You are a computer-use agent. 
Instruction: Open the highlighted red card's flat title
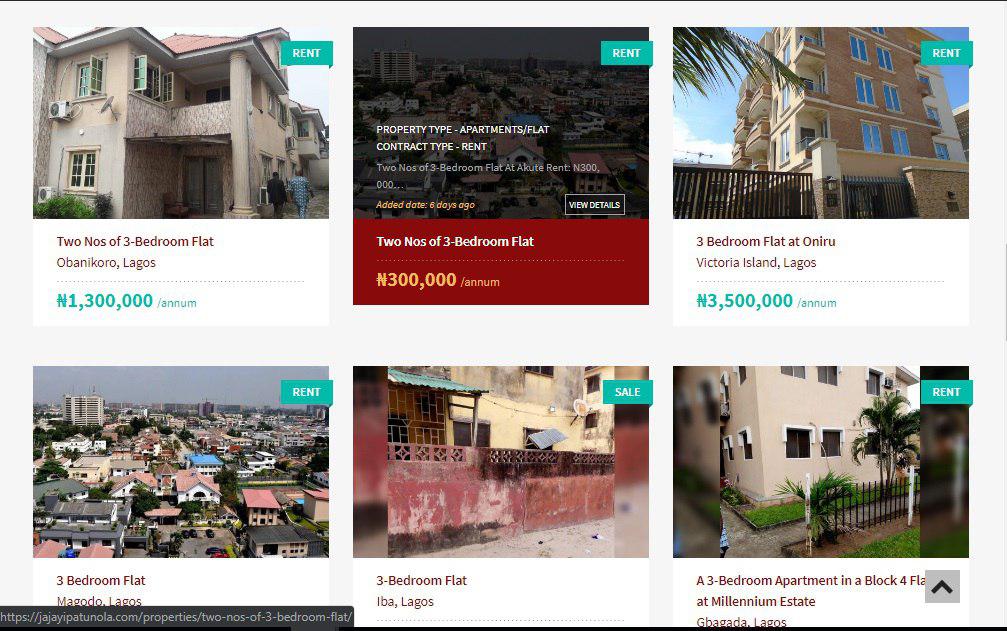pyautogui.click(x=455, y=241)
